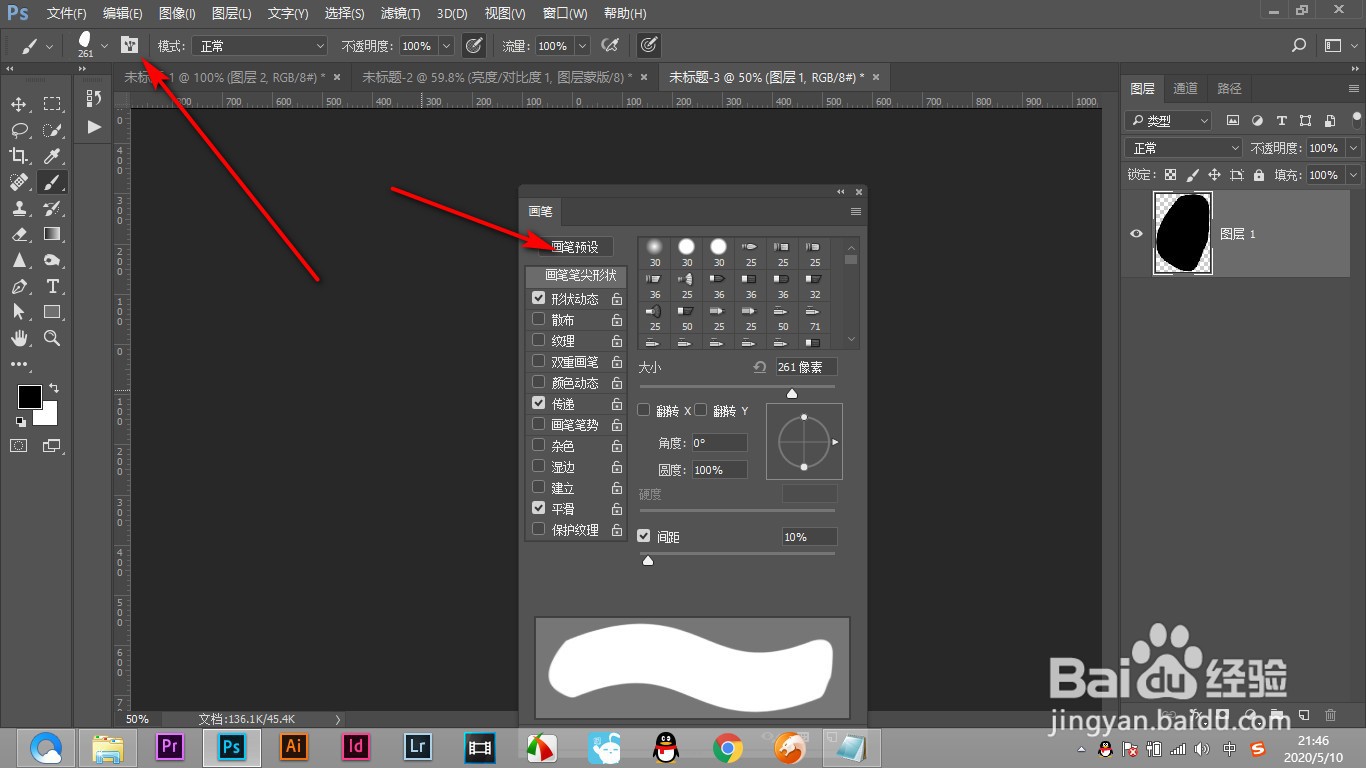
Task: Expand layer fill 填充 dropdown
Action: [1353, 175]
